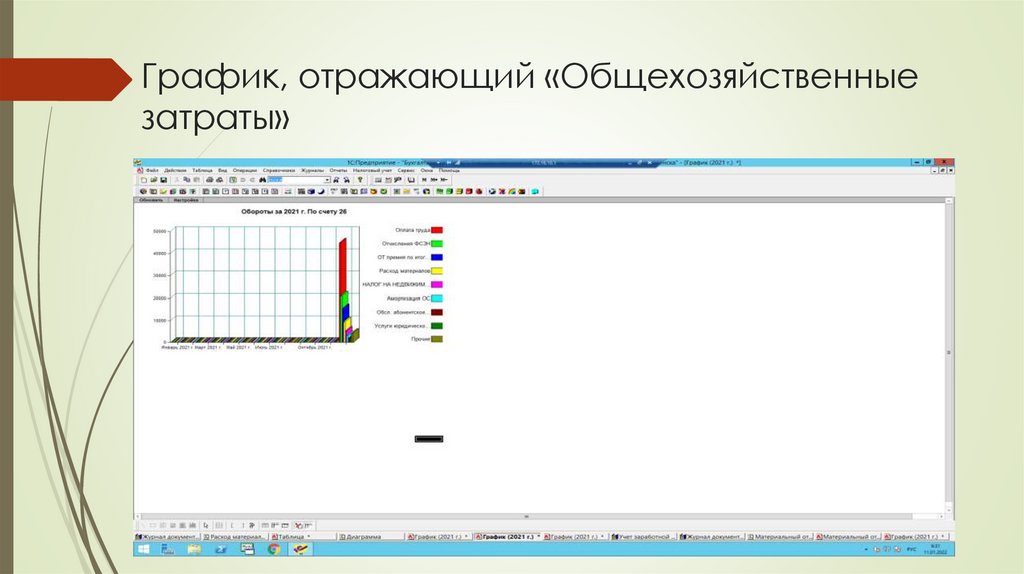Click the cyan icon ending second toolbar
The image size is (1024, 574).
(x=535, y=191)
